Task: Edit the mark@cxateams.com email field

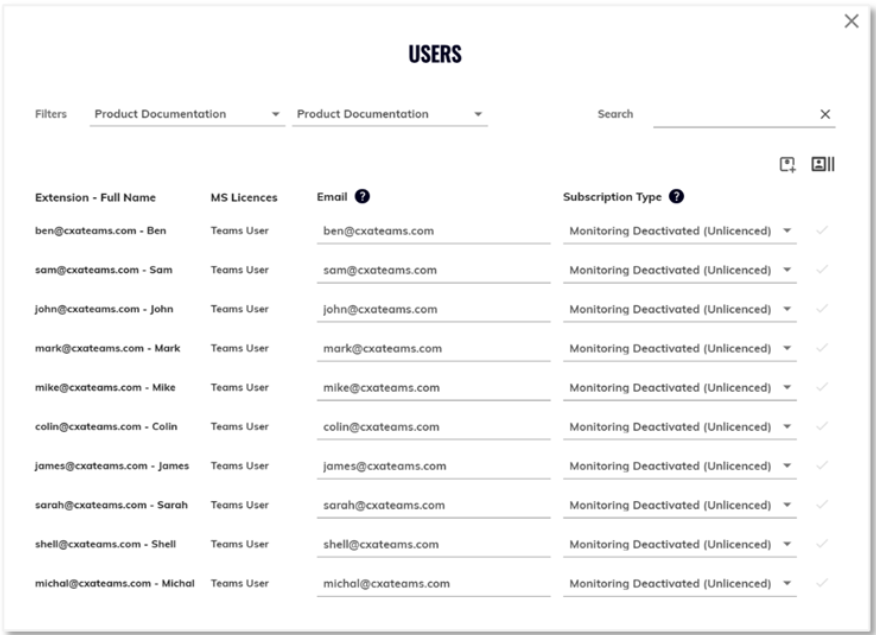Action: (433, 348)
